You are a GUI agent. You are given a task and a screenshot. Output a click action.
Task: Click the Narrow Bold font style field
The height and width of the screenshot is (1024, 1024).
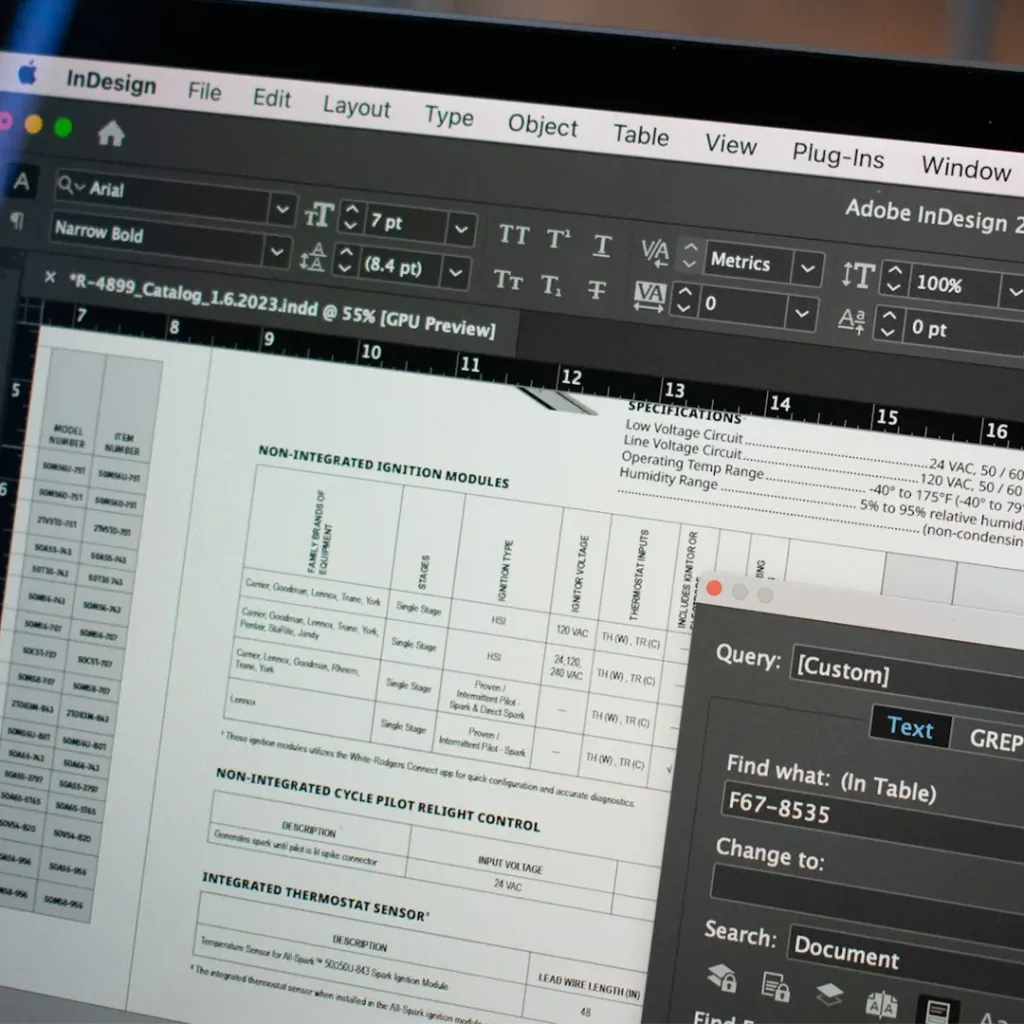coord(159,239)
